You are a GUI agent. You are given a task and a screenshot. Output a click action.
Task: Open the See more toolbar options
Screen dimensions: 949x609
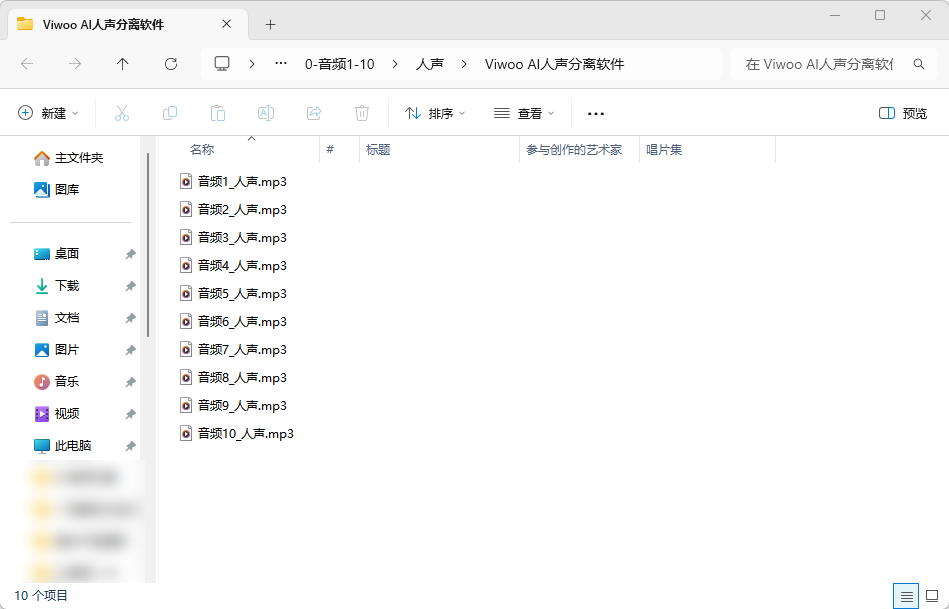[596, 114]
